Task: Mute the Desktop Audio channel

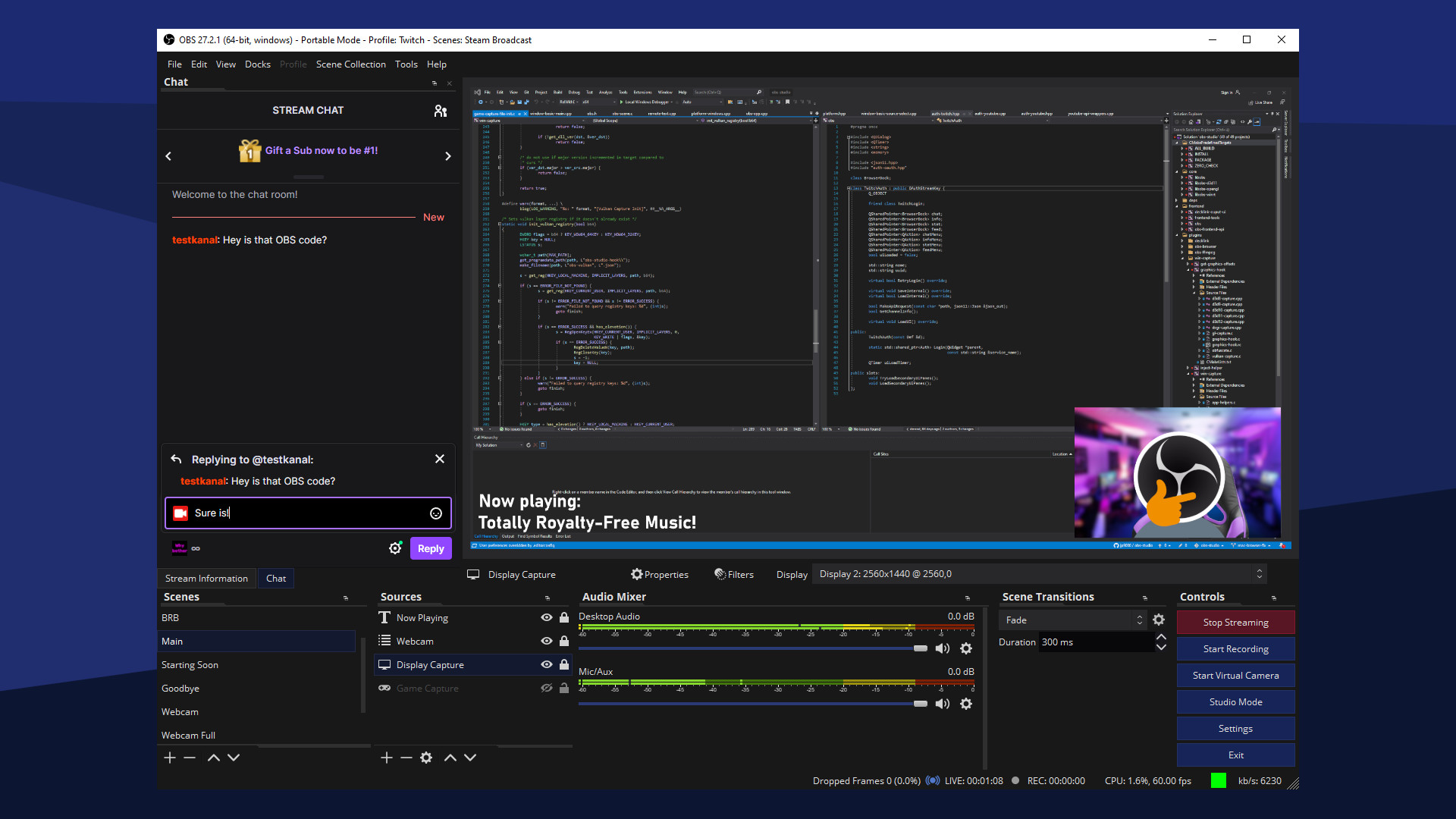Action: (x=940, y=647)
